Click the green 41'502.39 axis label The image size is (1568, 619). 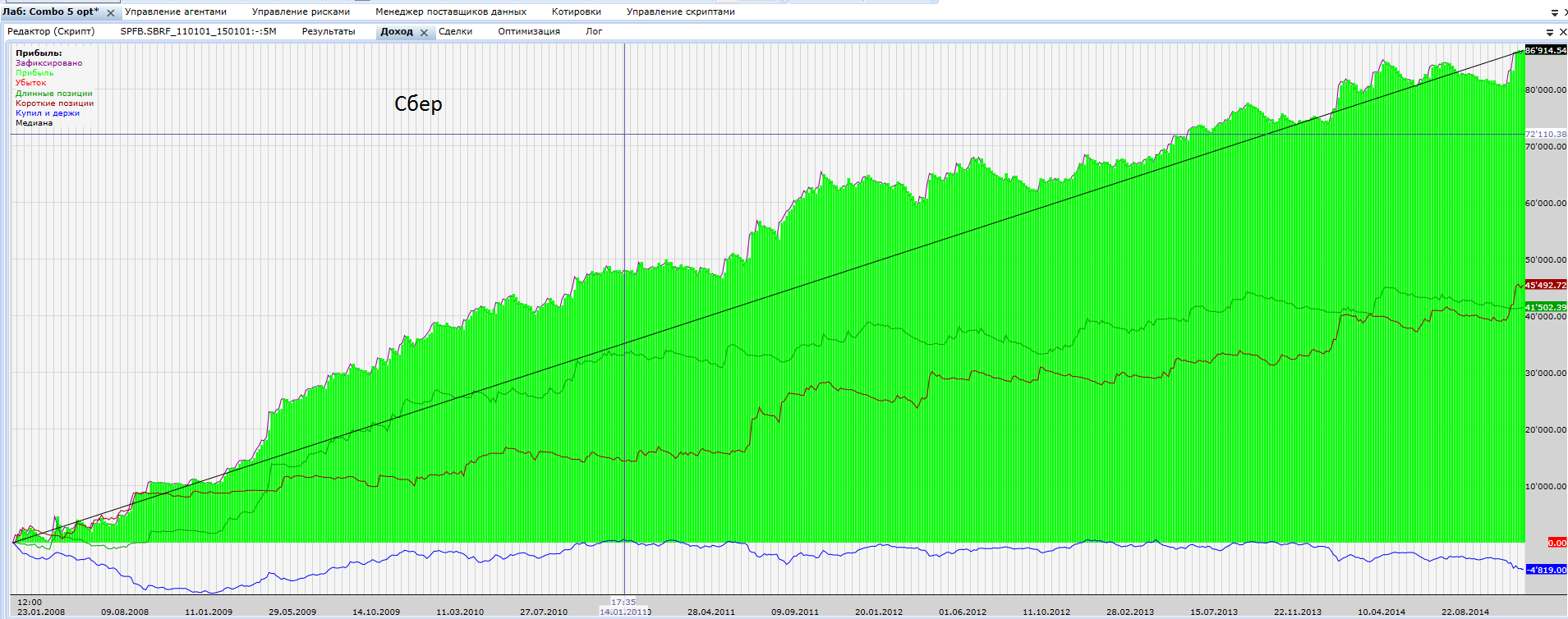click(1546, 307)
